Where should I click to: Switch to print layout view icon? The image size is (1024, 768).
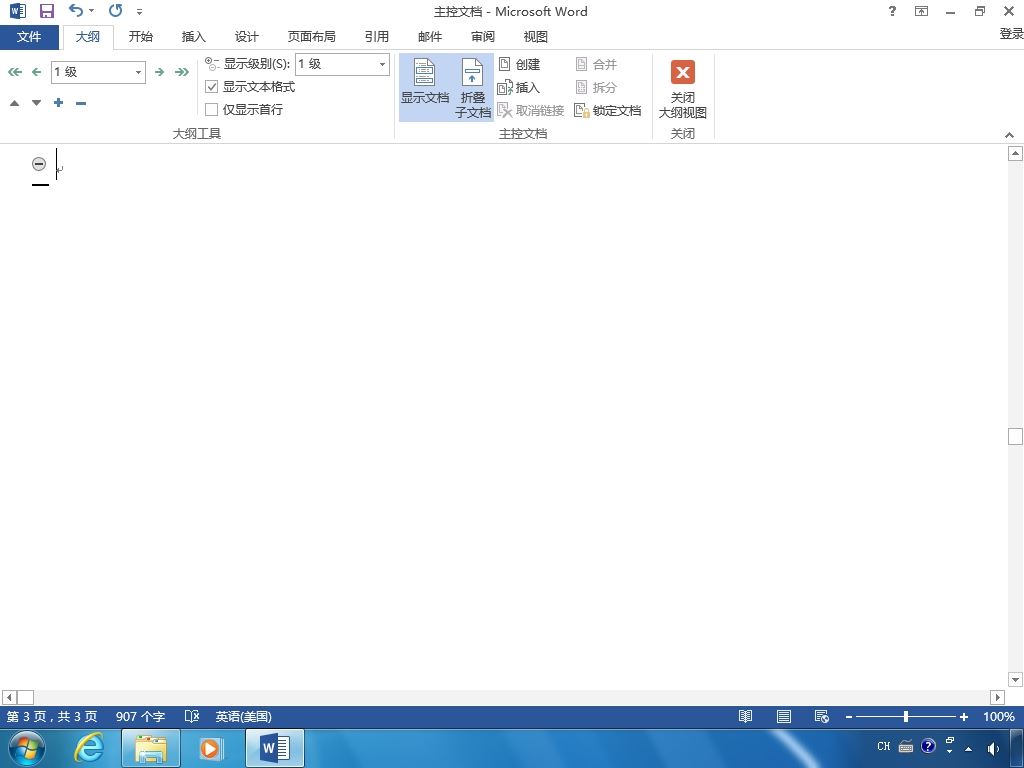(x=784, y=716)
